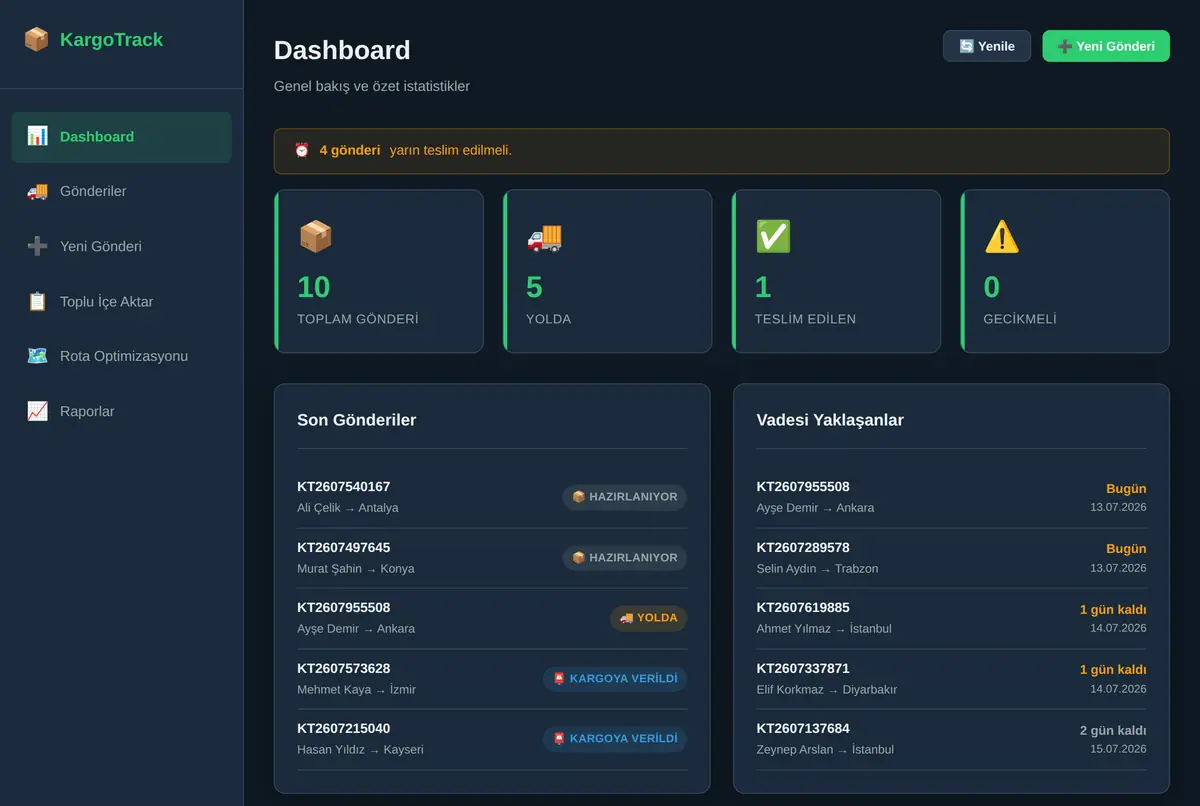The image size is (1200, 806).
Task: Click 'Selin Aydın → Trabzon' route text
Action: coord(817,569)
